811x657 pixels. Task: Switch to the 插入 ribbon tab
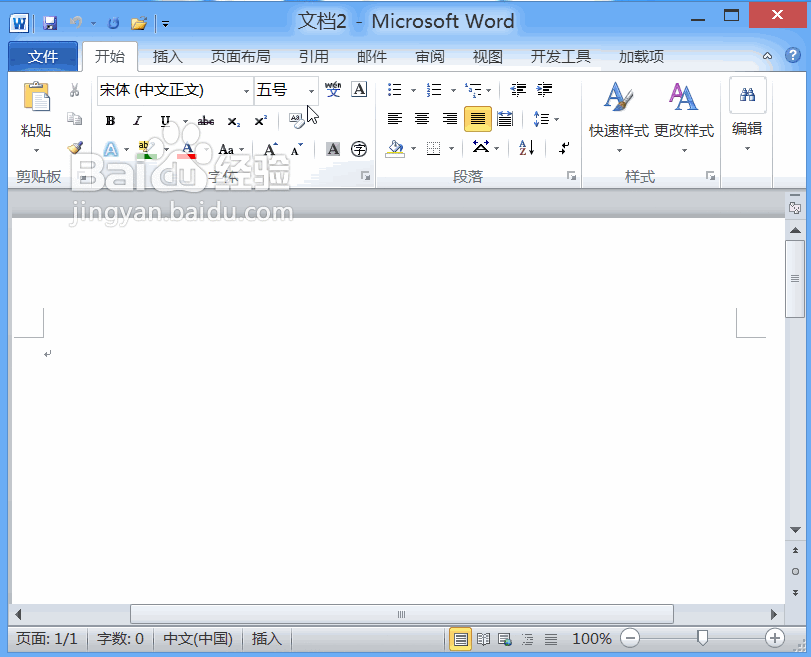pyautogui.click(x=167, y=57)
